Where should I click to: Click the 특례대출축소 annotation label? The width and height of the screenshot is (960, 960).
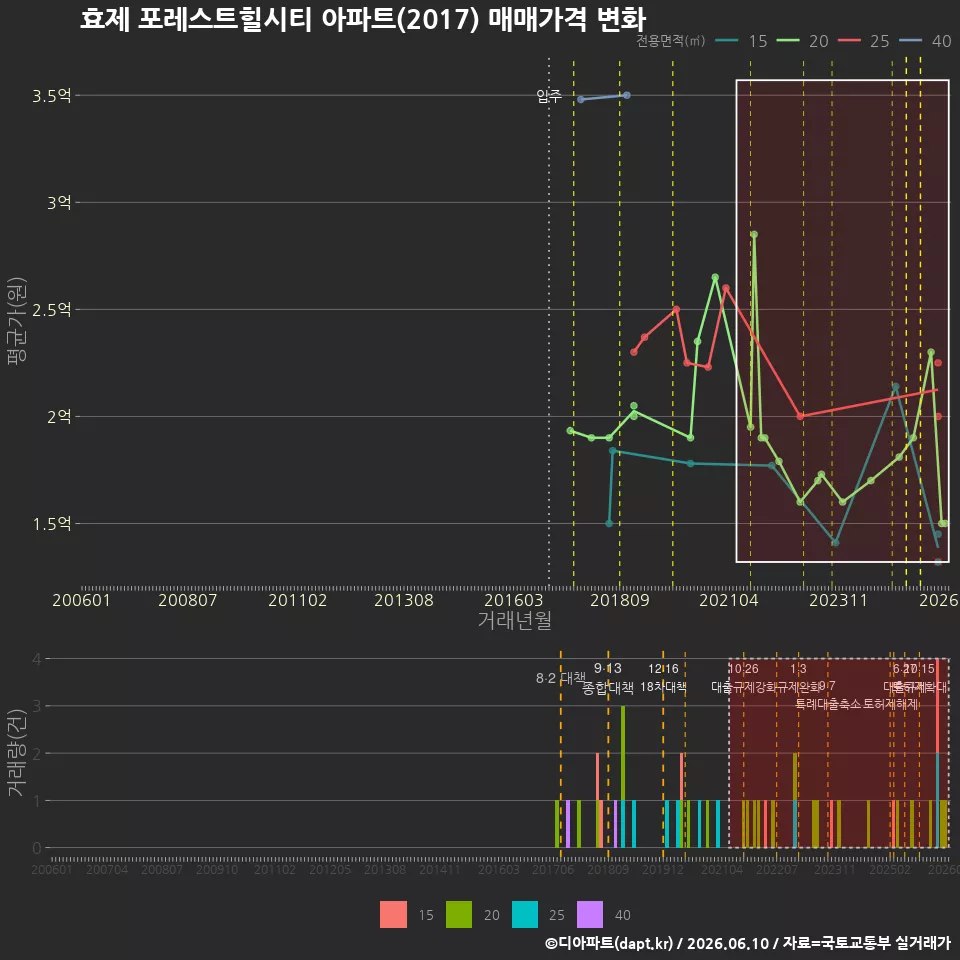[827, 704]
